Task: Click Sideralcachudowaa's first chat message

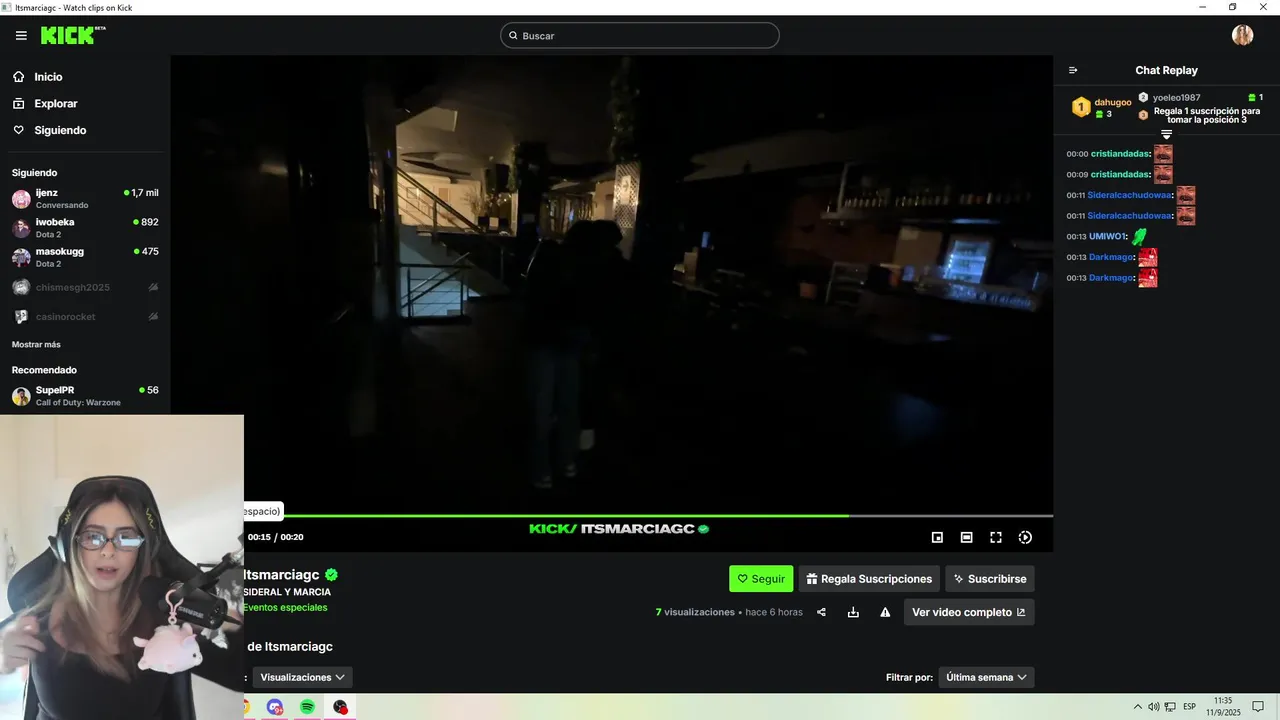Action: (1130, 195)
